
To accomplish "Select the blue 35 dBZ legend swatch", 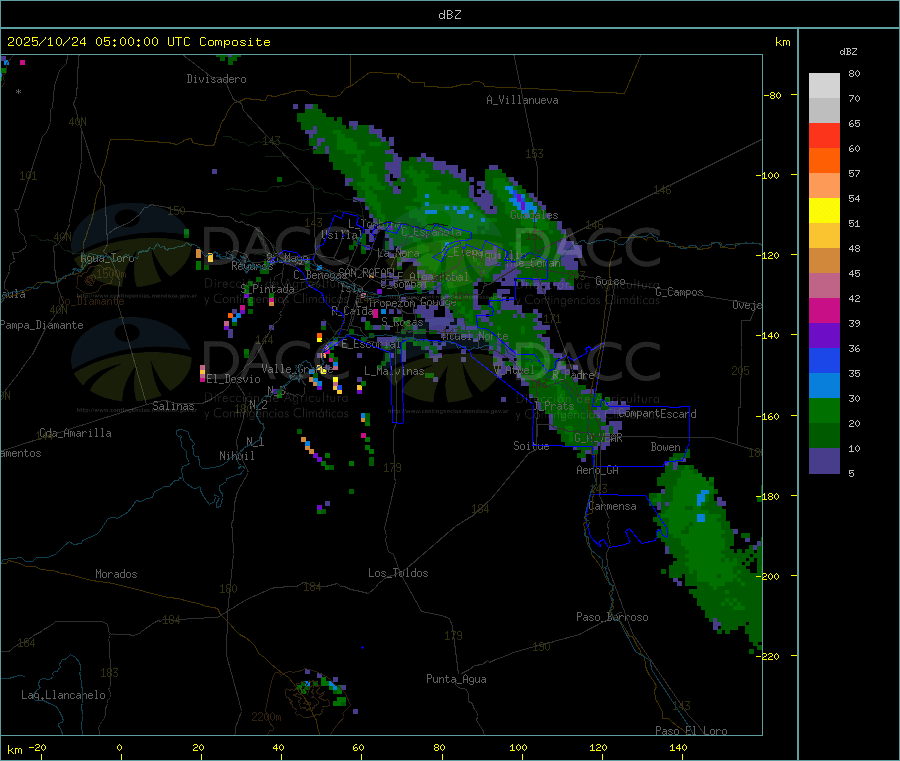I will pyautogui.click(x=824, y=360).
